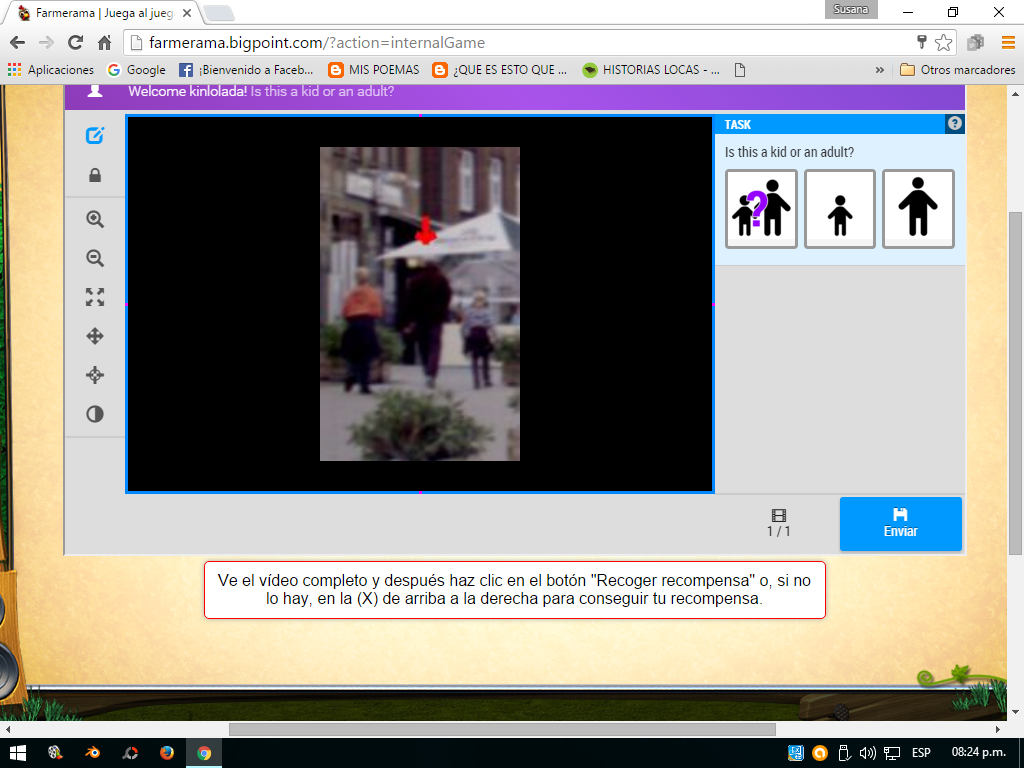Click the blurred street image in viewer

[x=420, y=304]
